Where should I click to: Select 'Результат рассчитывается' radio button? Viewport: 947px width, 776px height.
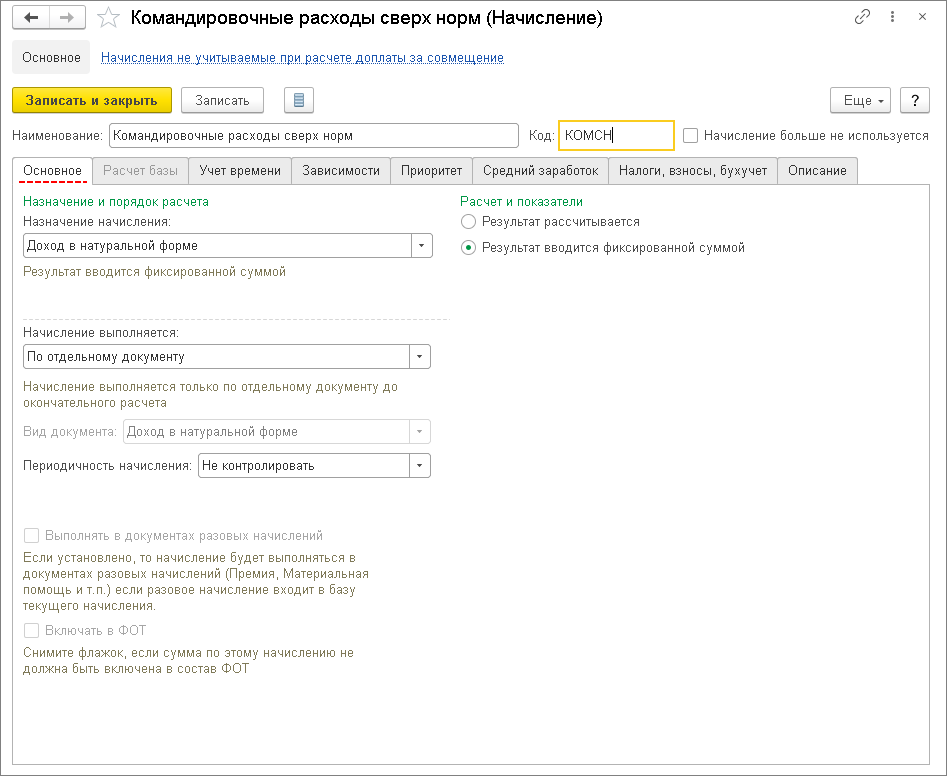[468, 222]
